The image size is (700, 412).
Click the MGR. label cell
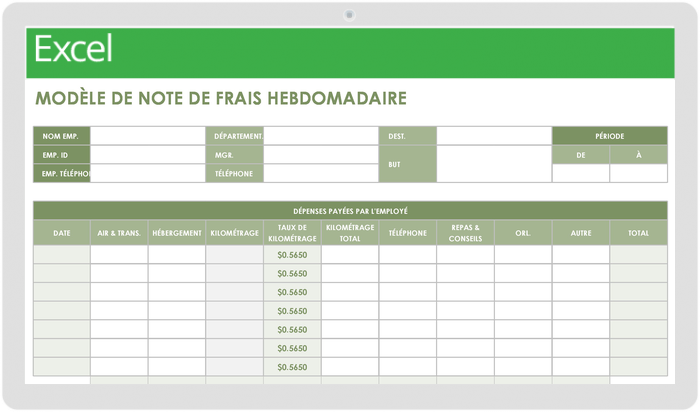coord(235,155)
